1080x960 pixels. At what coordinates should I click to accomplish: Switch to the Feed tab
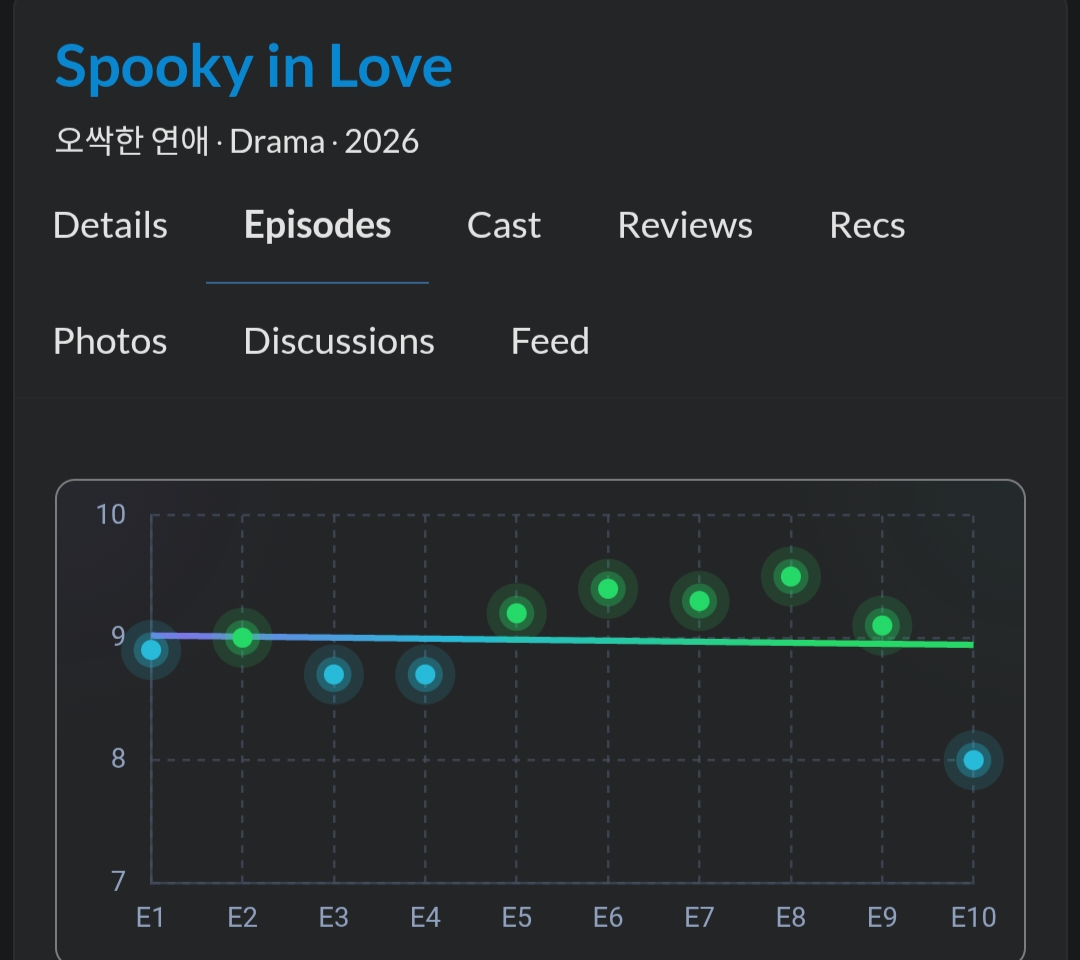click(x=550, y=342)
